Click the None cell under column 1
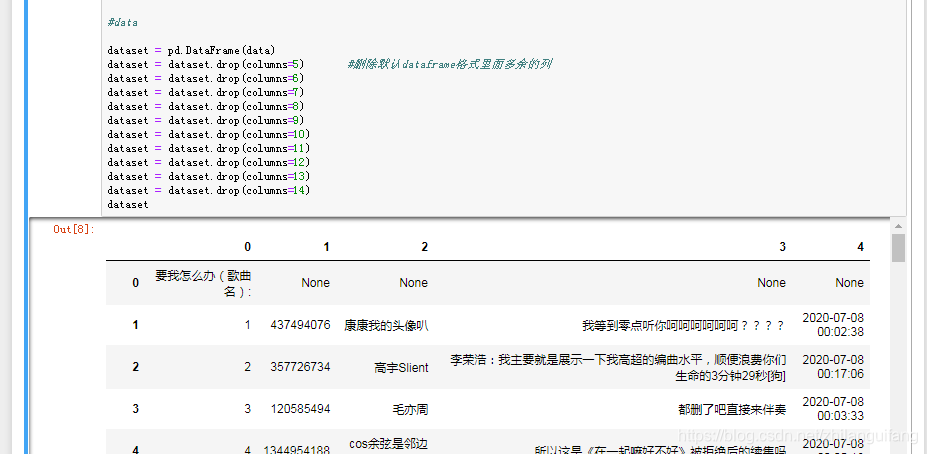This screenshot has width=927, height=454. point(315,283)
